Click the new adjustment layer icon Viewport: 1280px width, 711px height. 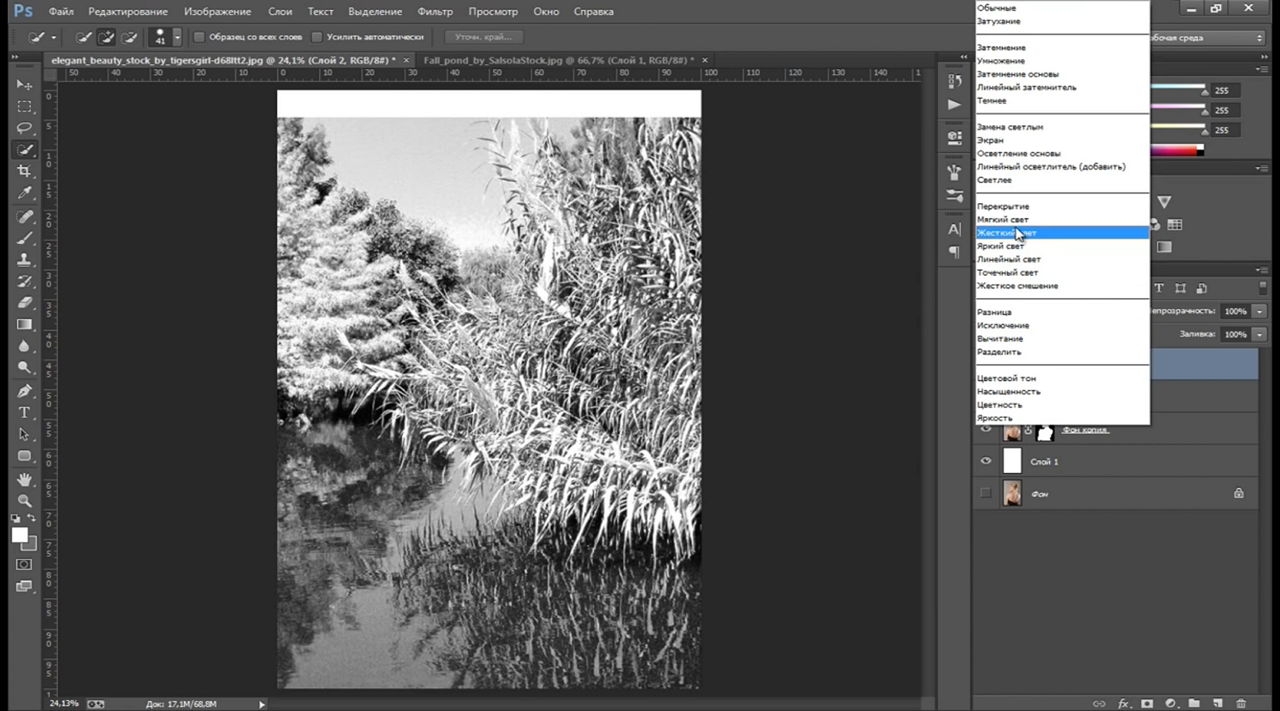(1170, 703)
